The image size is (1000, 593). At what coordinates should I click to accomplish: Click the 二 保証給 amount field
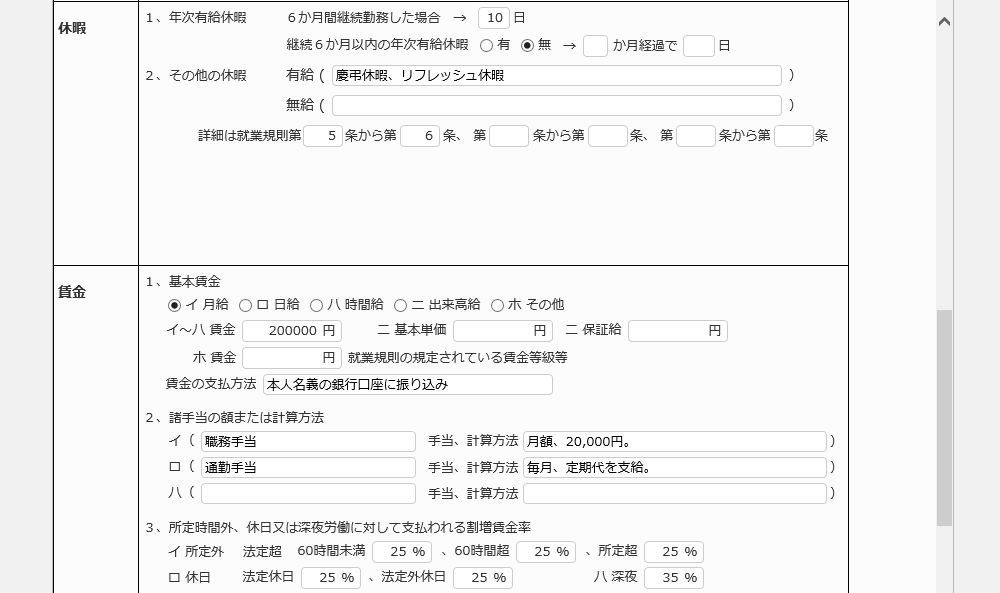677,331
